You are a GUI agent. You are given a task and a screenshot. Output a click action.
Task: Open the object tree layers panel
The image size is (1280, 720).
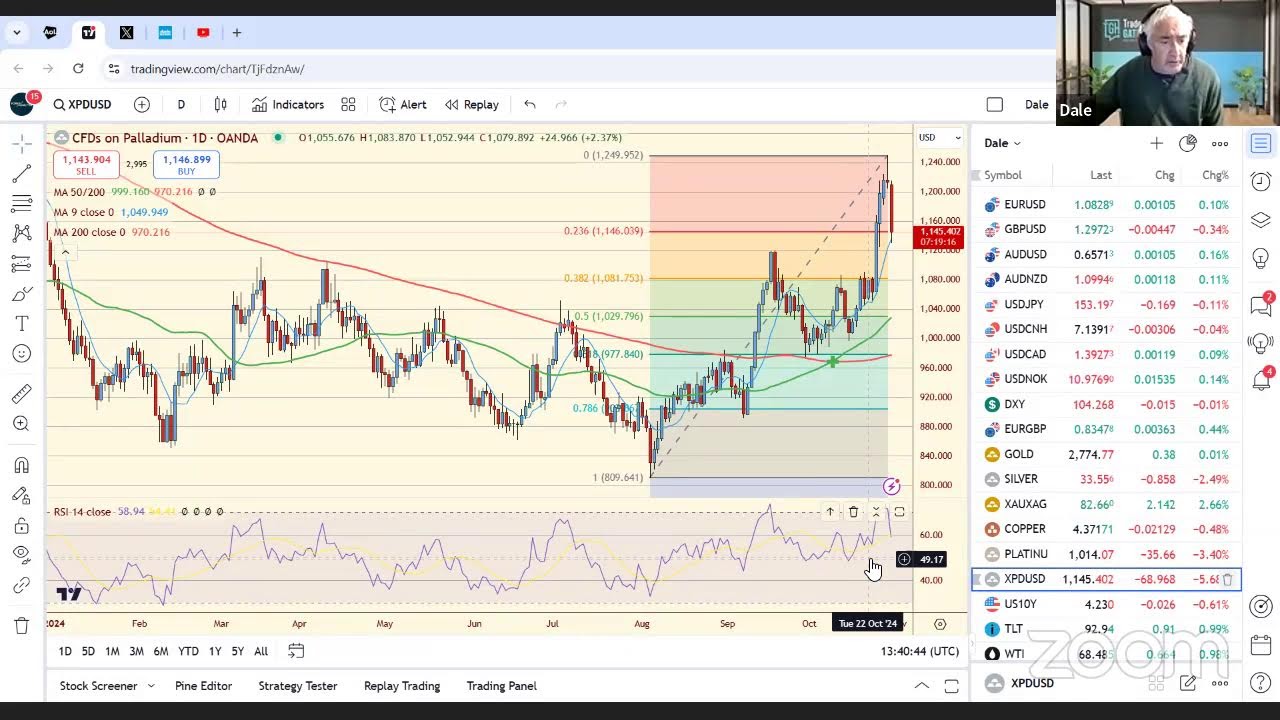pyautogui.click(x=1261, y=219)
